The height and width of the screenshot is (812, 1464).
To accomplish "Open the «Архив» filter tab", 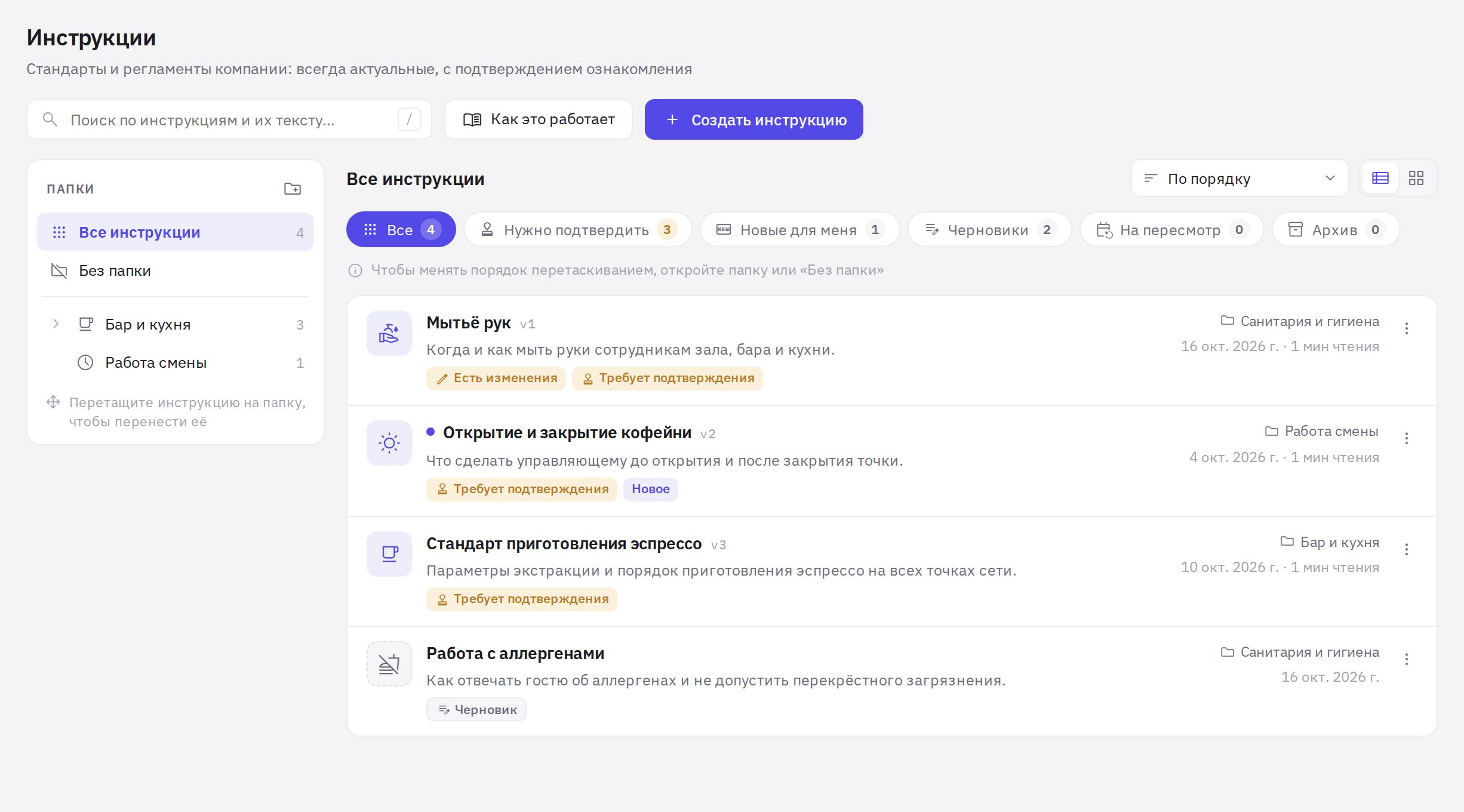I will (x=1336, y=230).
